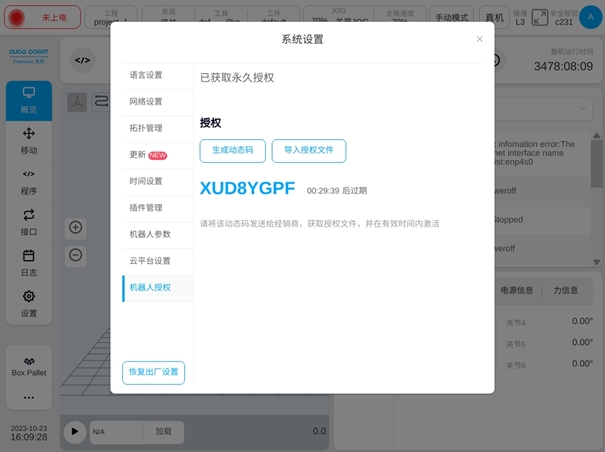
Task: Expand the three-dots more menu in sidebar
Action: (x=29, y=398)
